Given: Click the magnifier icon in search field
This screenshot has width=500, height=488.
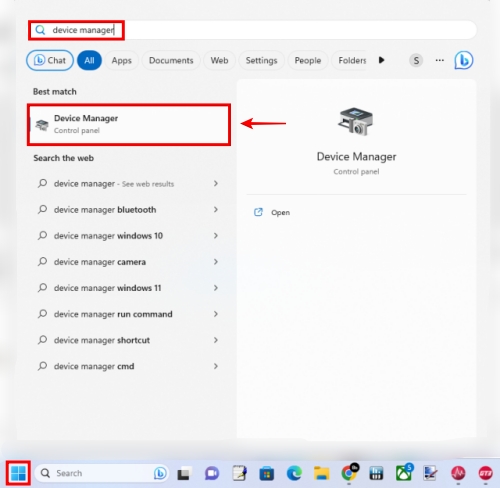Looking at the screenshot, I should coord(40,30).
